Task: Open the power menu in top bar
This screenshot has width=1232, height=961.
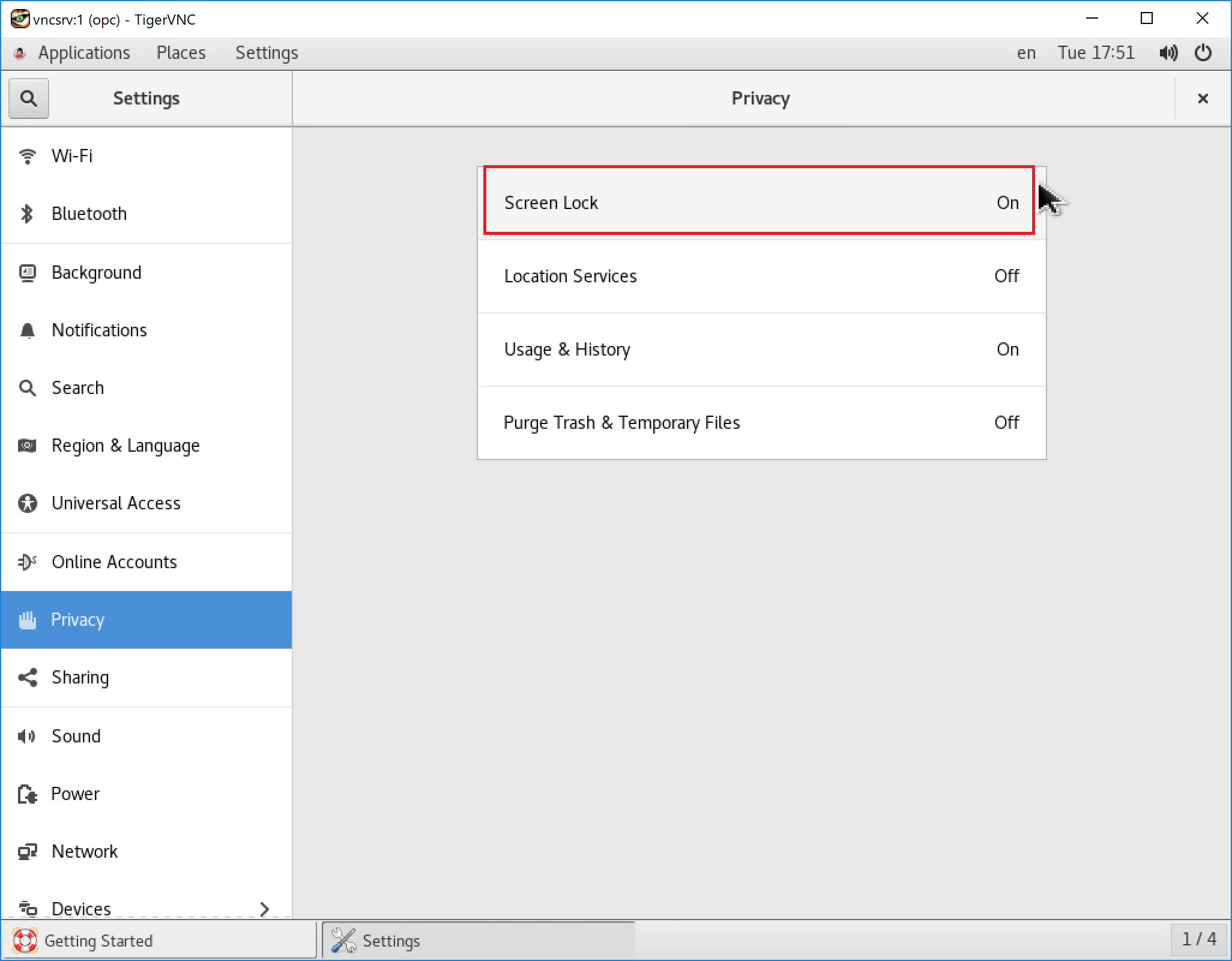Action: pyautogui.click(x=1203, y=53)
